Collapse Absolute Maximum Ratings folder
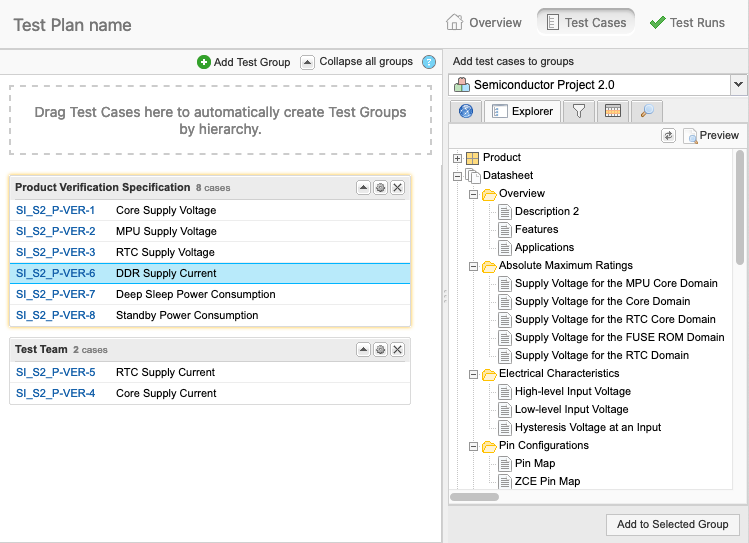Image resolution: width=749 pixels, height=543 pixels. pyautogui.click(x=473, y=266)
